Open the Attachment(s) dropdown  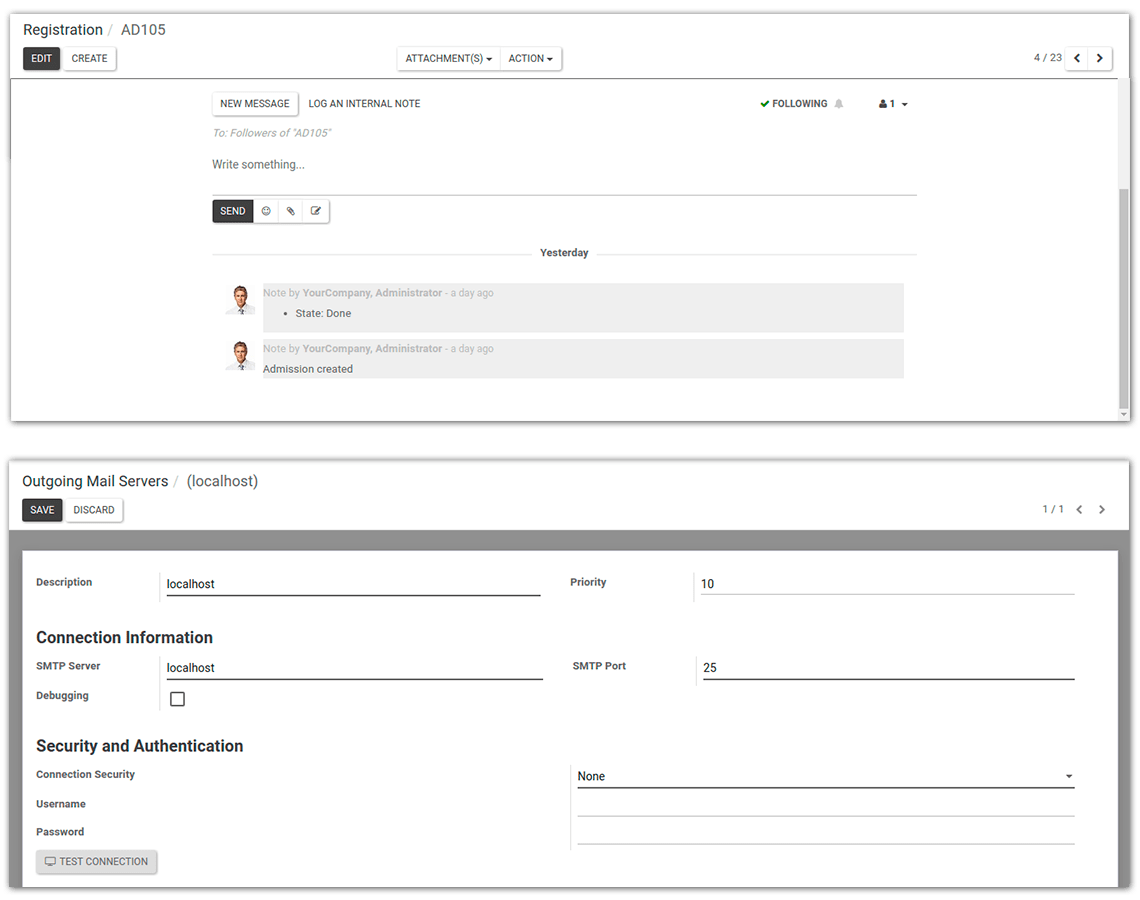(447, 58)
